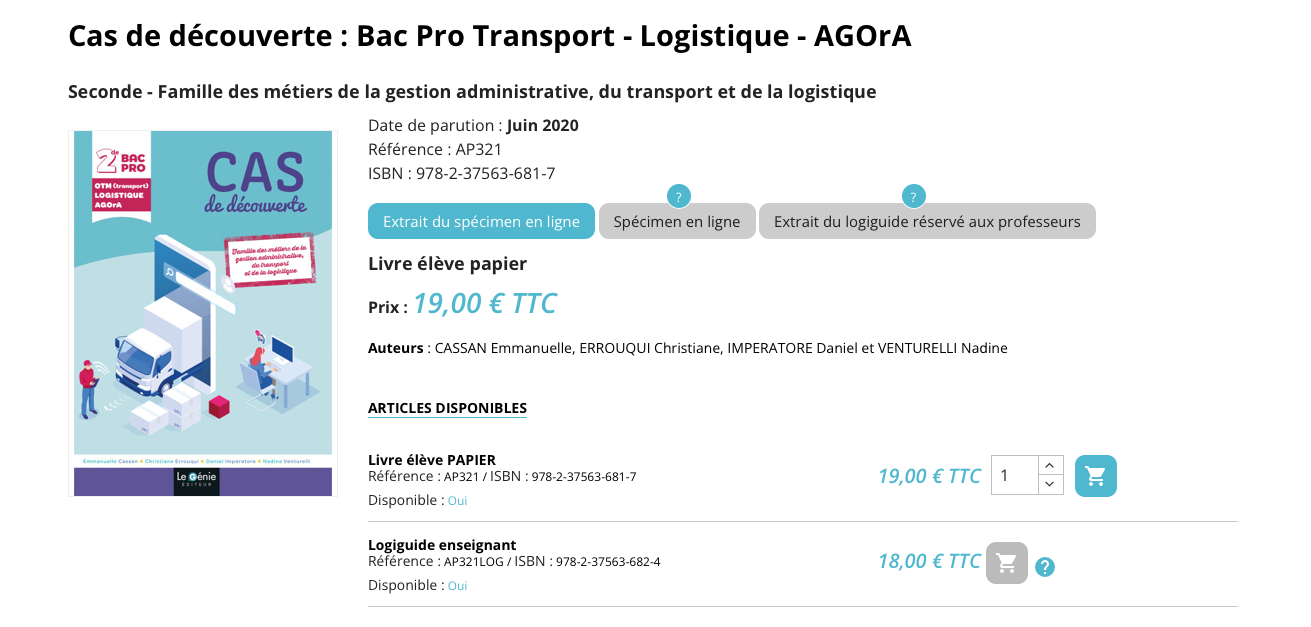Click the page title Cas de découverte Bac Pro
Image resolution: width=1311 pixels, height=627 pixels.
490,36
